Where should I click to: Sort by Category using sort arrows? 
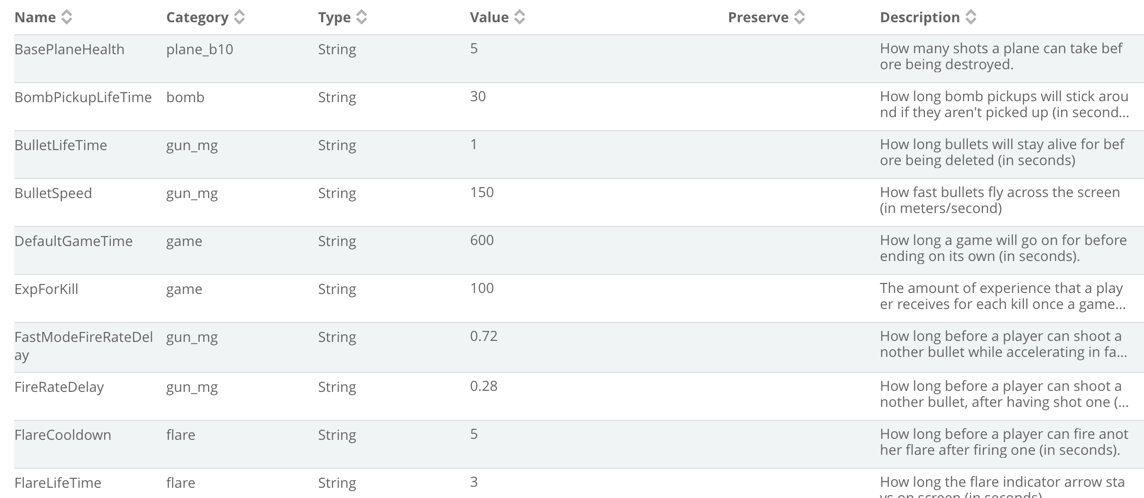239,17
